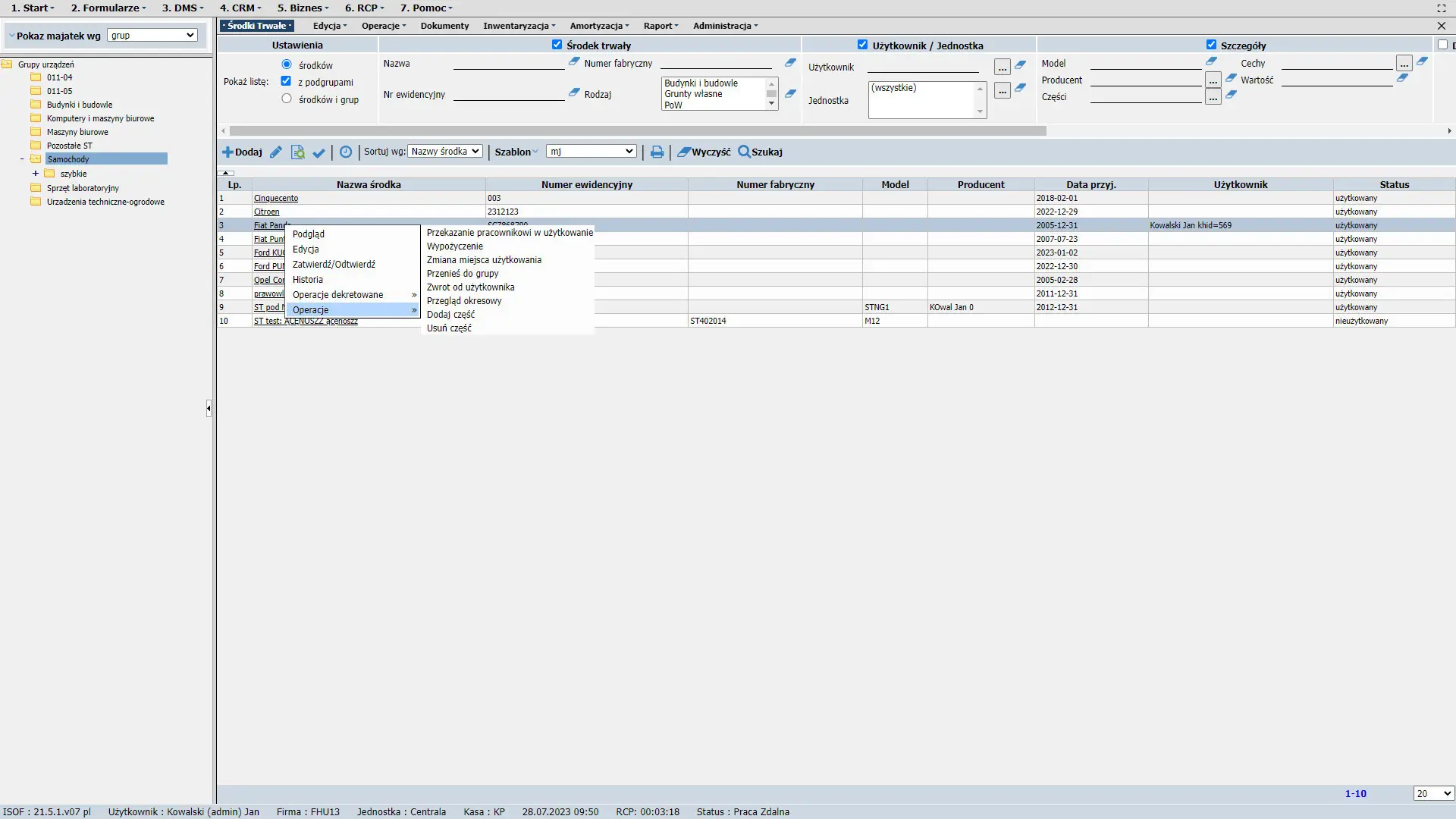Open the Cinquecento asset link
Viewport: 1456px width, 819px height.
click(276, 199)
